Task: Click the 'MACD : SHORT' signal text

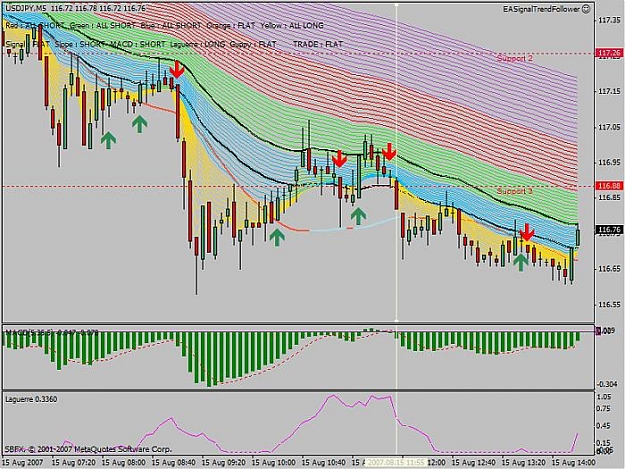Action: pos(138,44)
